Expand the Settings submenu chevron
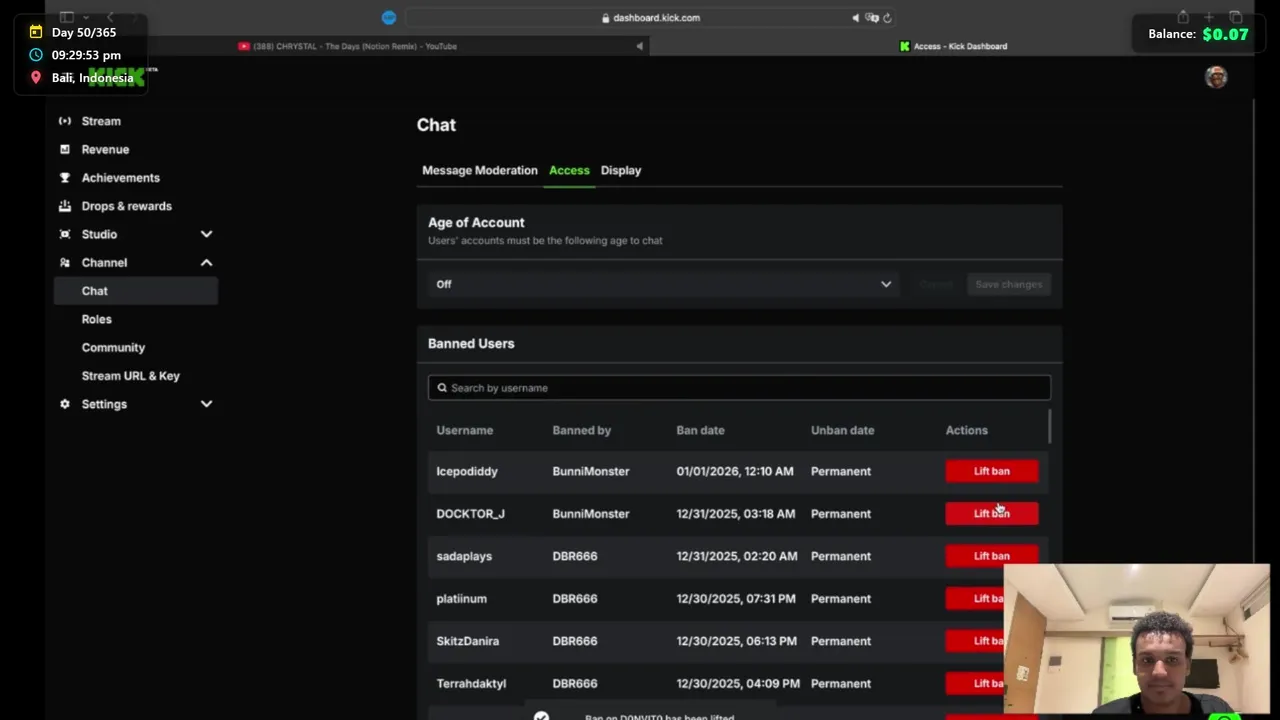Screen dimensions: 1280x720 [206, 404]
